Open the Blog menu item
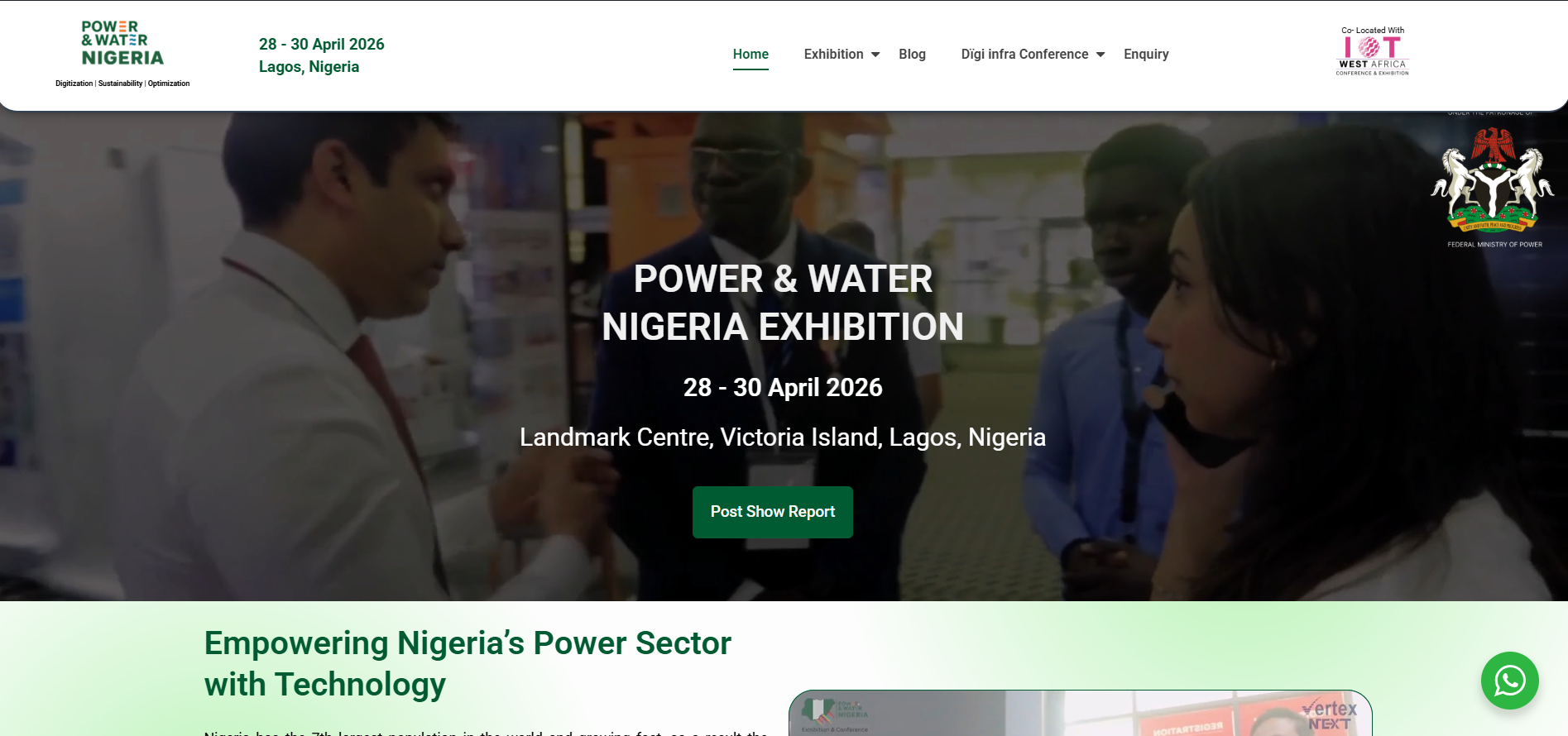This screenshot has height=736, width=1568. point(912,55)
